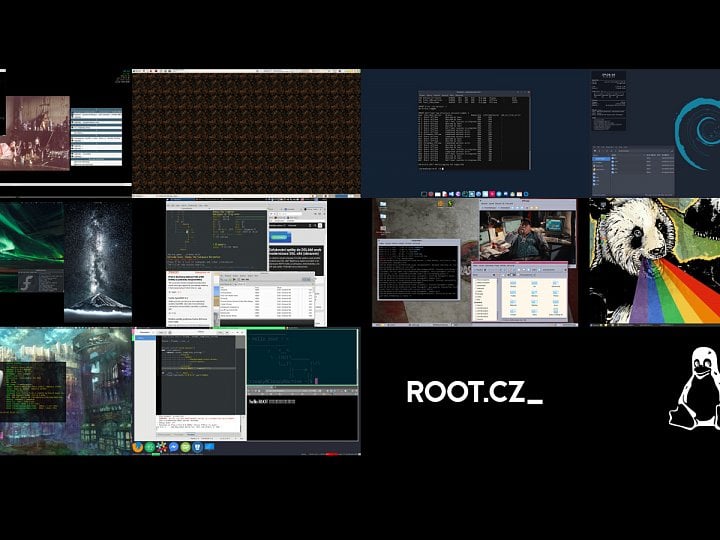The image size is (720, 540).
Task: Click the green icon atop the retro desktop
Action: coord(450,204)
